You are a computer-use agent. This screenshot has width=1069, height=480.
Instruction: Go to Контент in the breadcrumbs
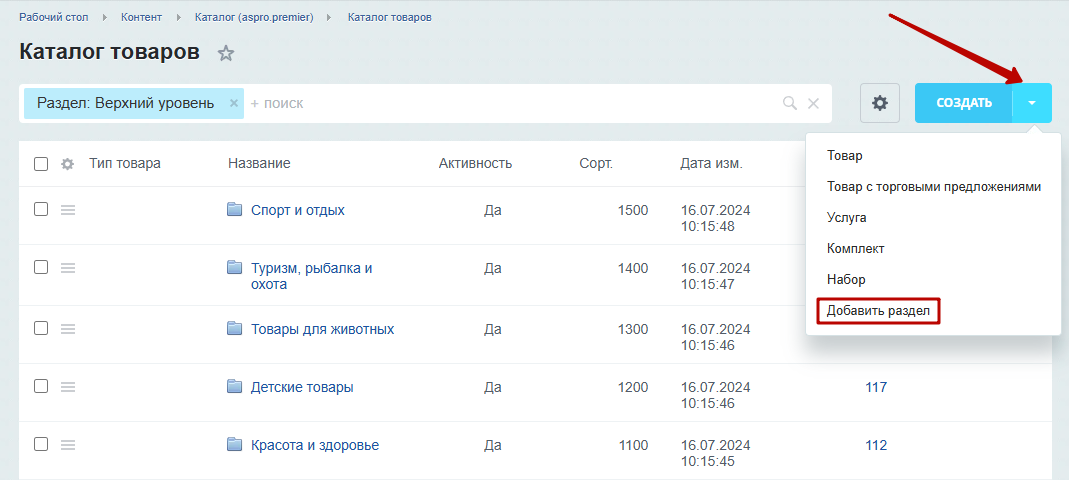(142, 17)
